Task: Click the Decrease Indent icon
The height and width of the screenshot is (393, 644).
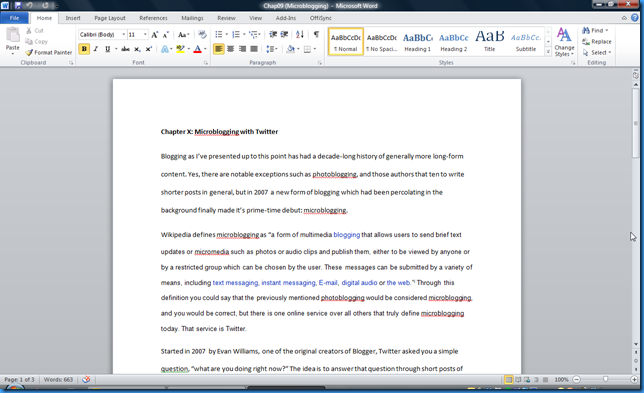Action: 273,34
